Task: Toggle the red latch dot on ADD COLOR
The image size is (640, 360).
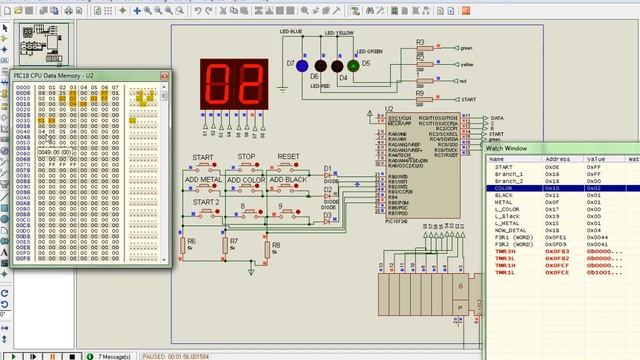Action: [257, 186]
